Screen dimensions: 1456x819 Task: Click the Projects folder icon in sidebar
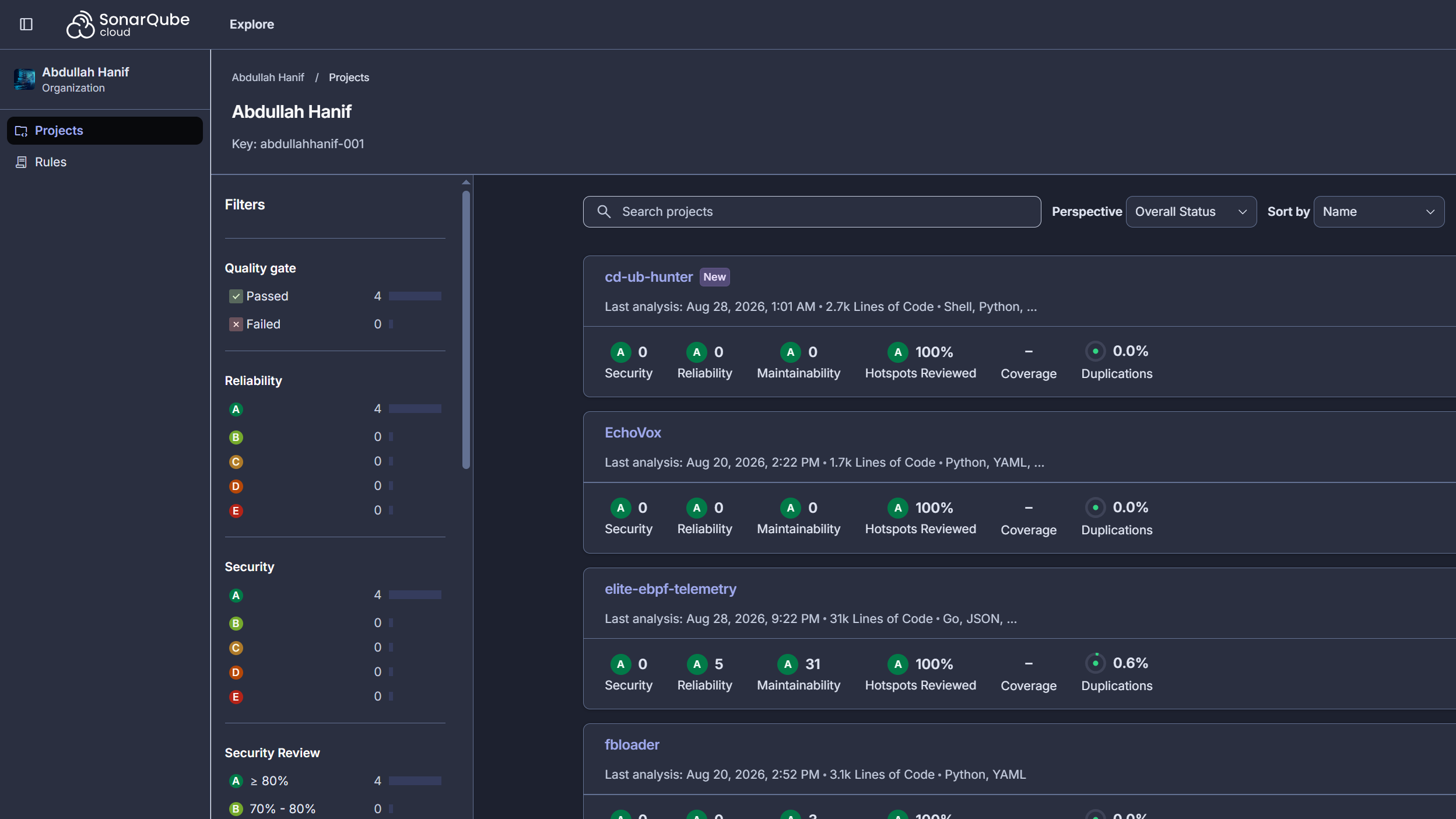click(22, 131)
